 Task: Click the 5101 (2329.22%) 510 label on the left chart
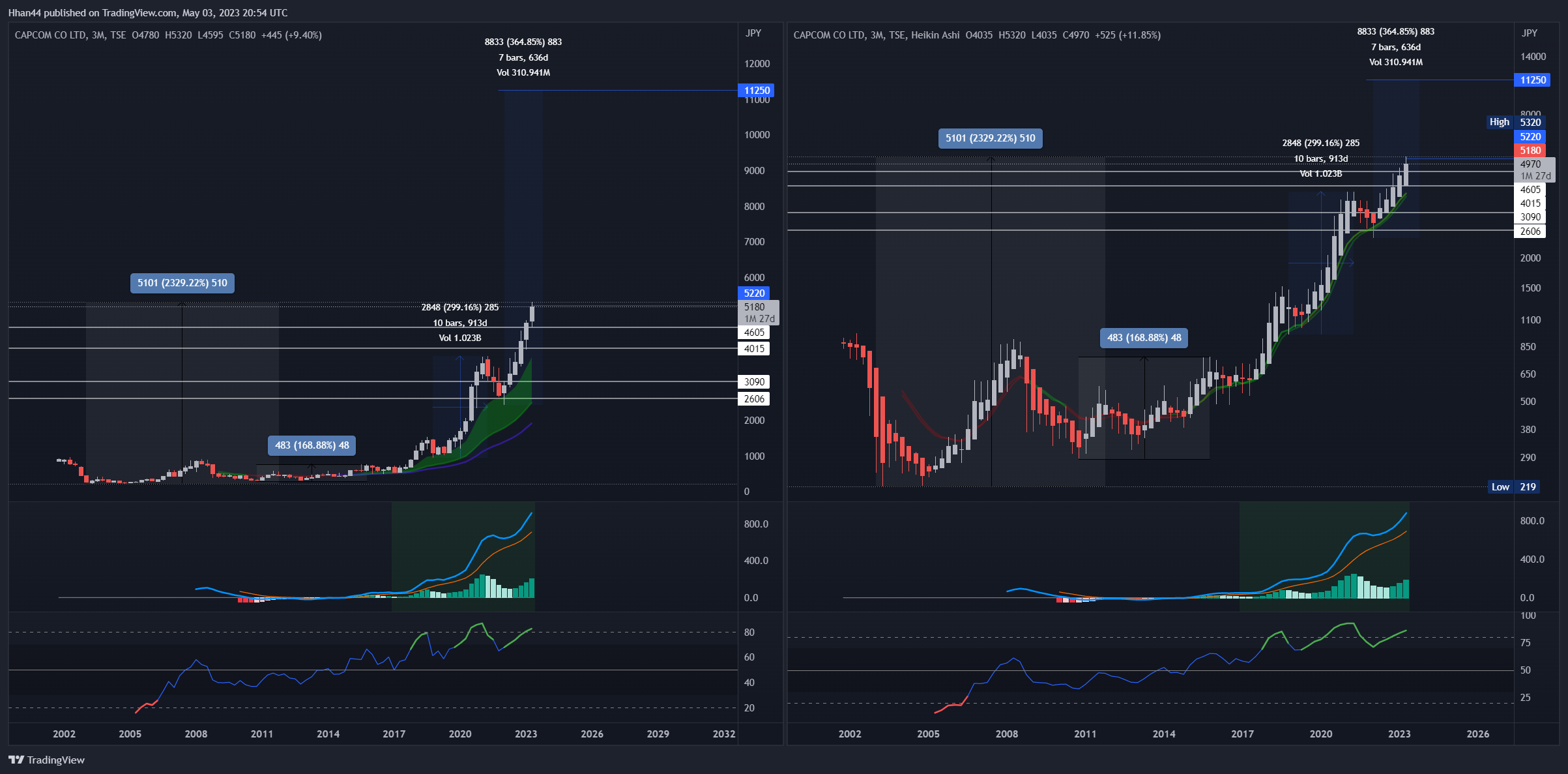182,283
